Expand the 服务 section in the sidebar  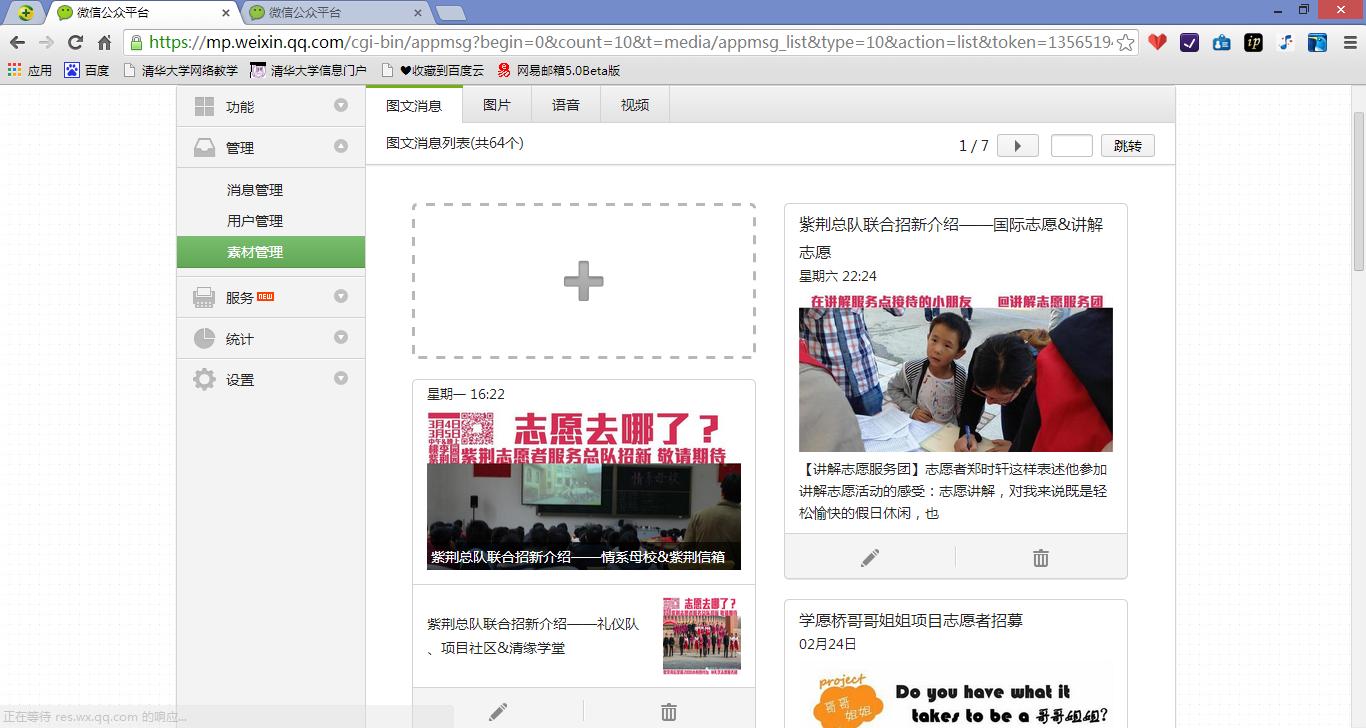coord(342,296)
